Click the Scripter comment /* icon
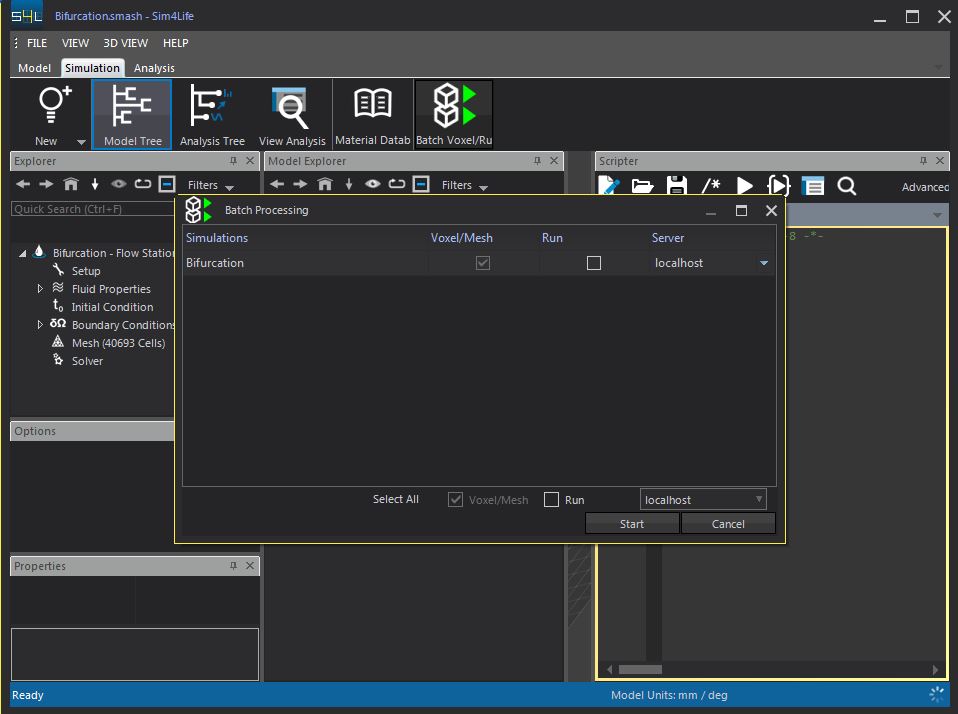Viewport: 958px width, 714px height. point(711,185)
